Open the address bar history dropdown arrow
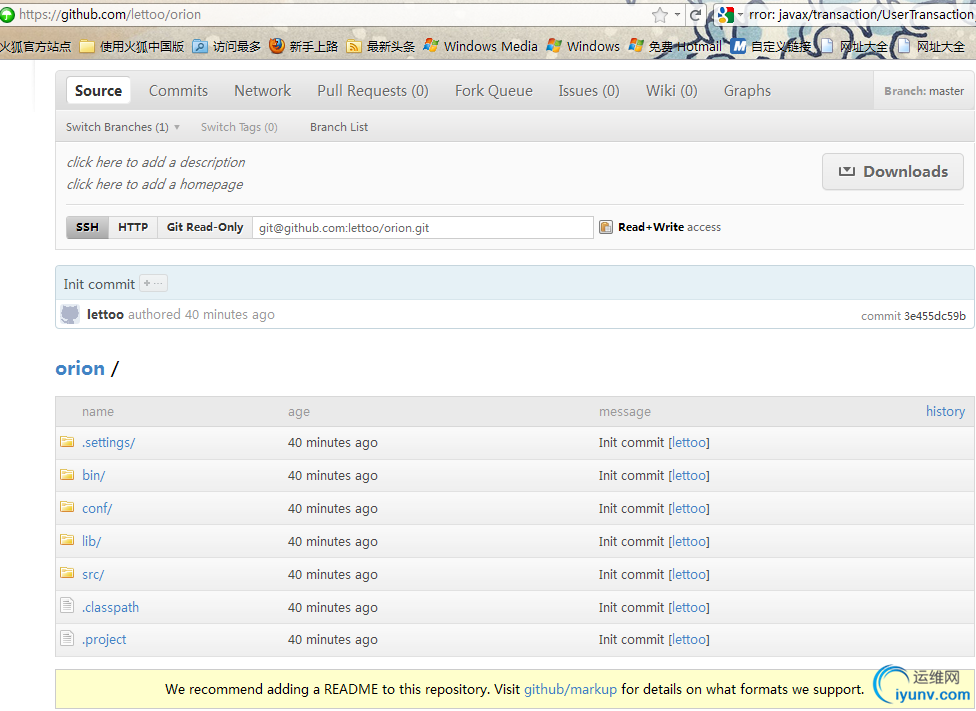The width and height of the screenshot is (976, 711). pyautogui.click(x=677, y=15)
